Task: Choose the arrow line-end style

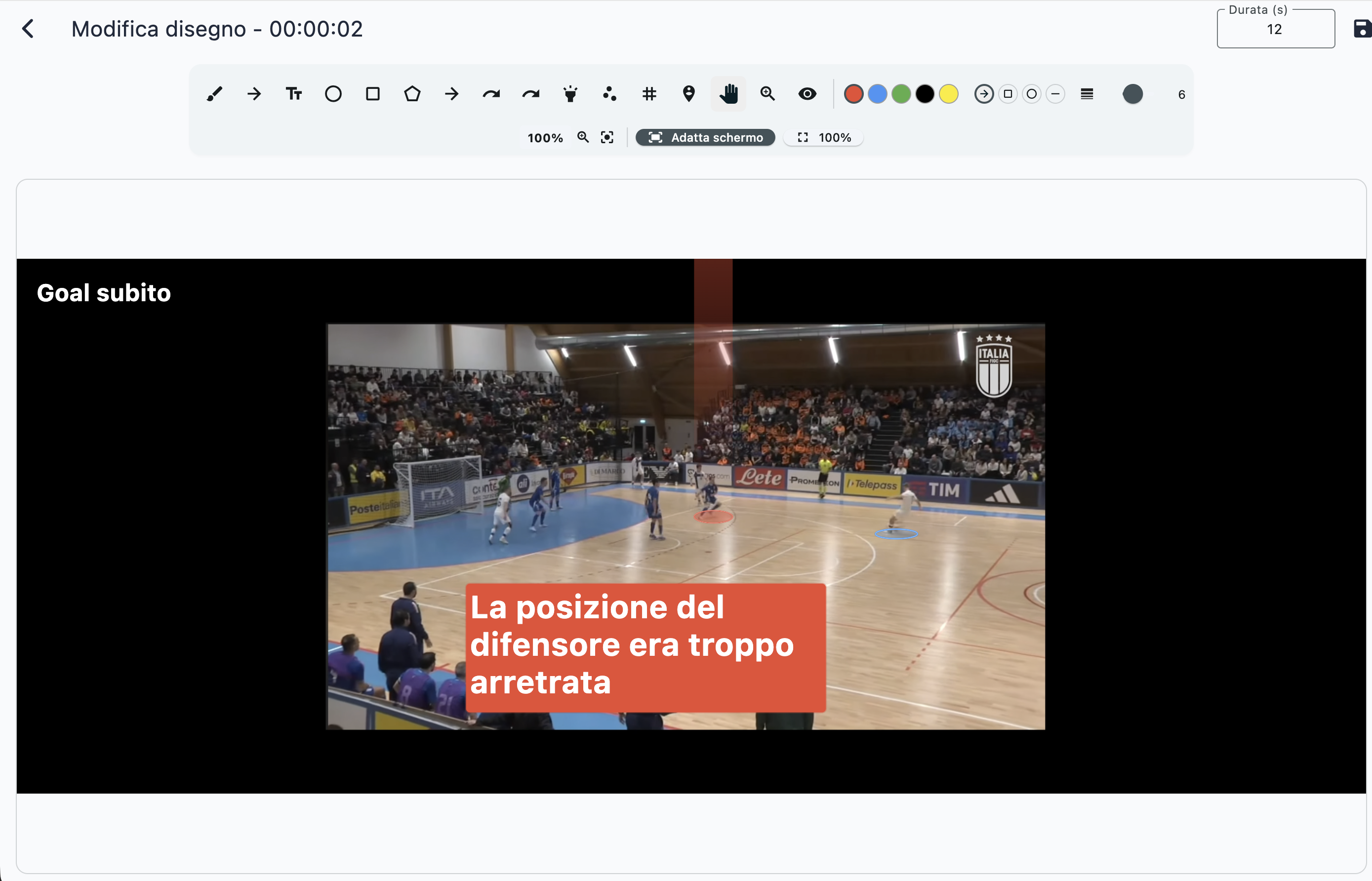Action: (984, 94)
